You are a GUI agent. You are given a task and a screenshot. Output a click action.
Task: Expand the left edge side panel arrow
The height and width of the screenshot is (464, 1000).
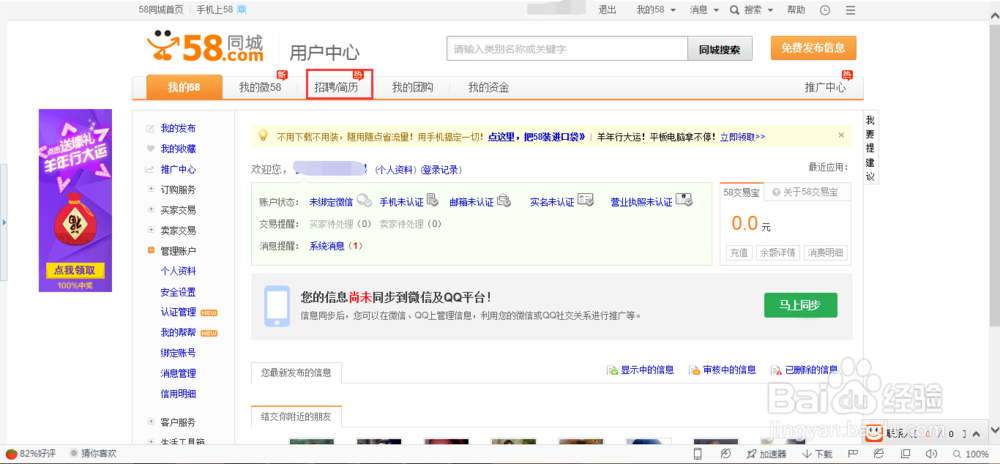(x=4, y=223)
